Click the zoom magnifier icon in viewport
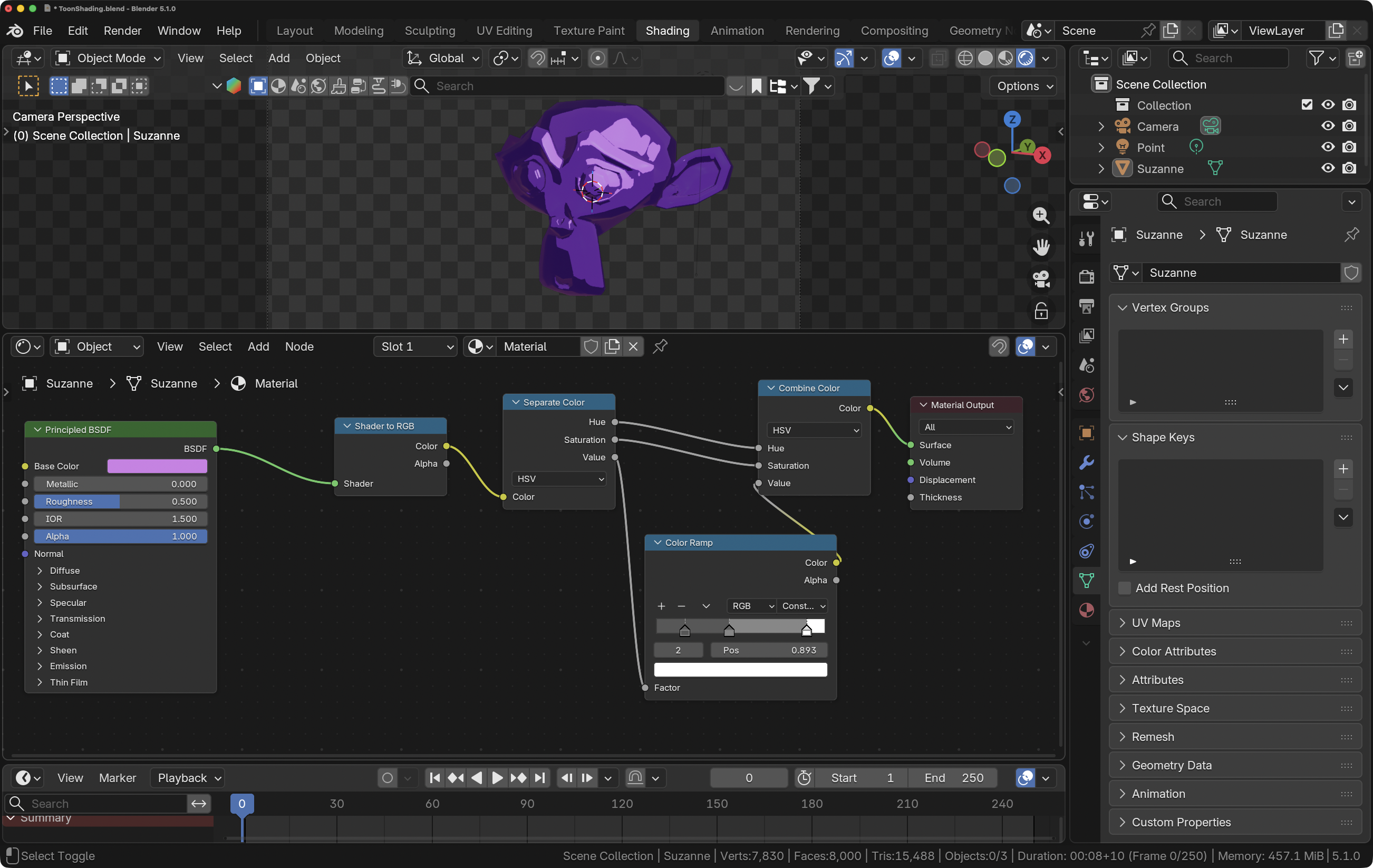Viewport: 1373px width, 868px height. (x=1041, y=216)
